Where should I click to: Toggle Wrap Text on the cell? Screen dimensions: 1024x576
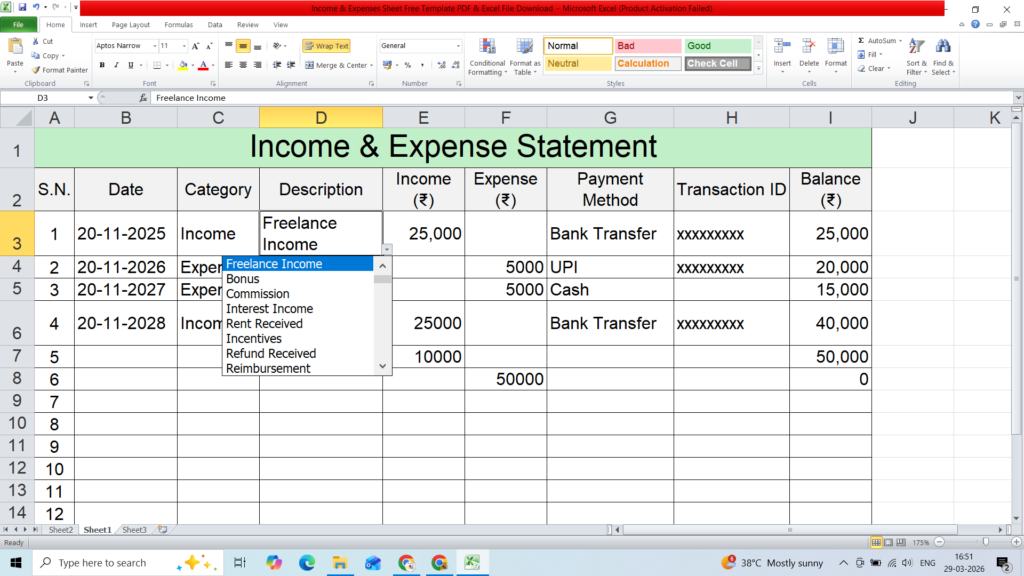coord(327,46)
